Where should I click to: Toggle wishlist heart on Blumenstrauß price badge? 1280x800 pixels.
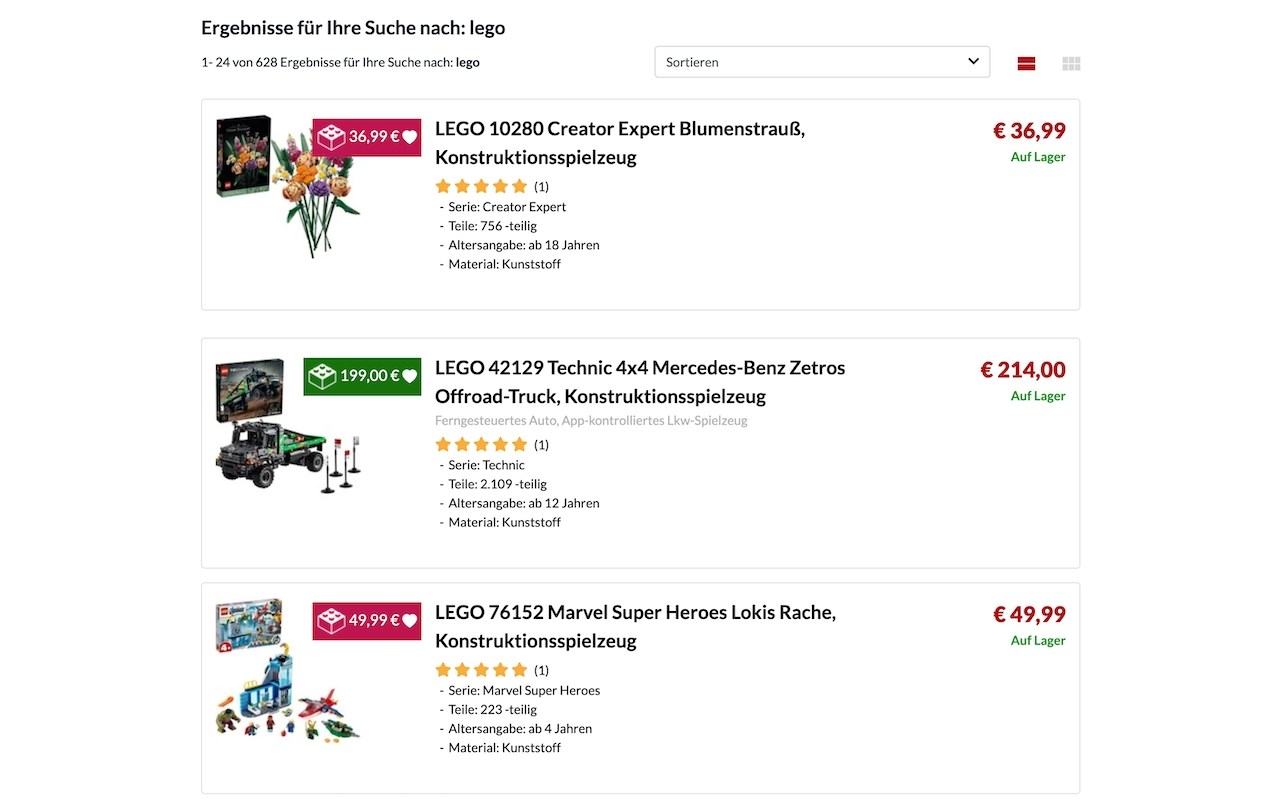409,137
